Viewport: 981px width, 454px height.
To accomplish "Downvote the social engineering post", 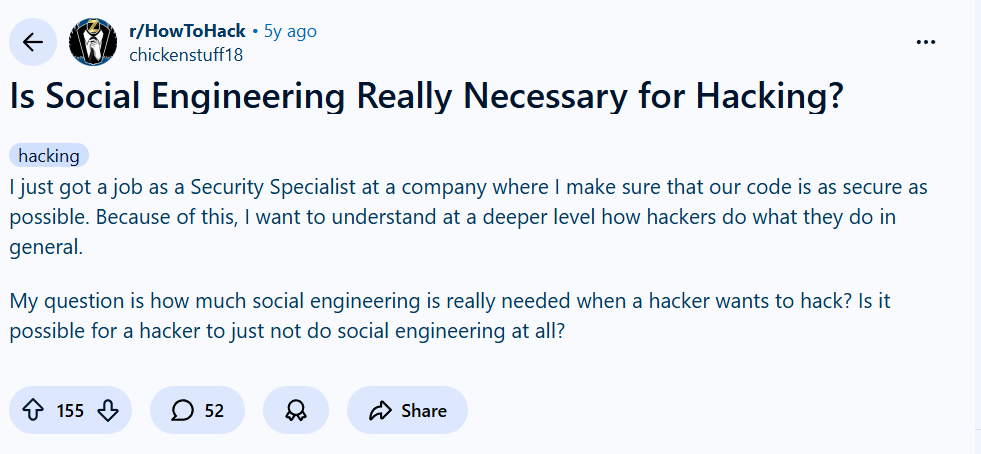I will click(109, 410).
